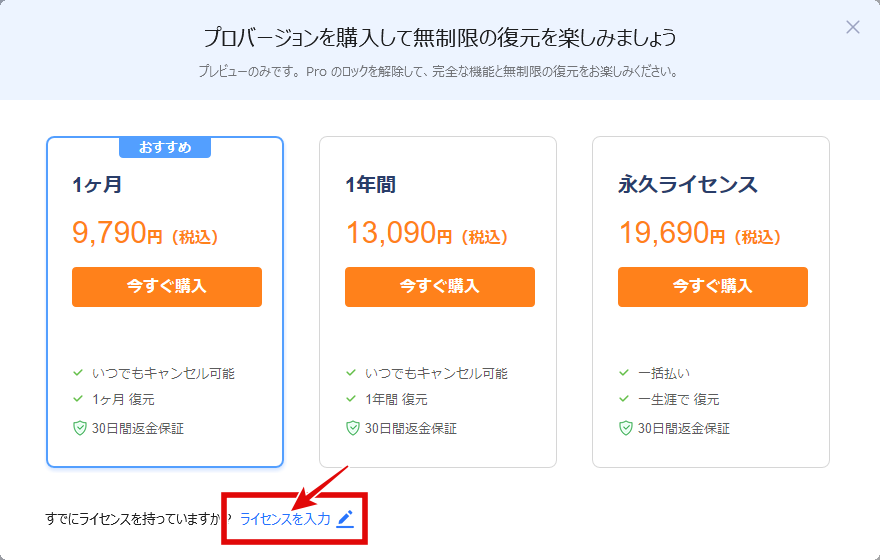
Task: Select the 1年間 plan card title
Action: pyautogui.click(x=370, y=184)
